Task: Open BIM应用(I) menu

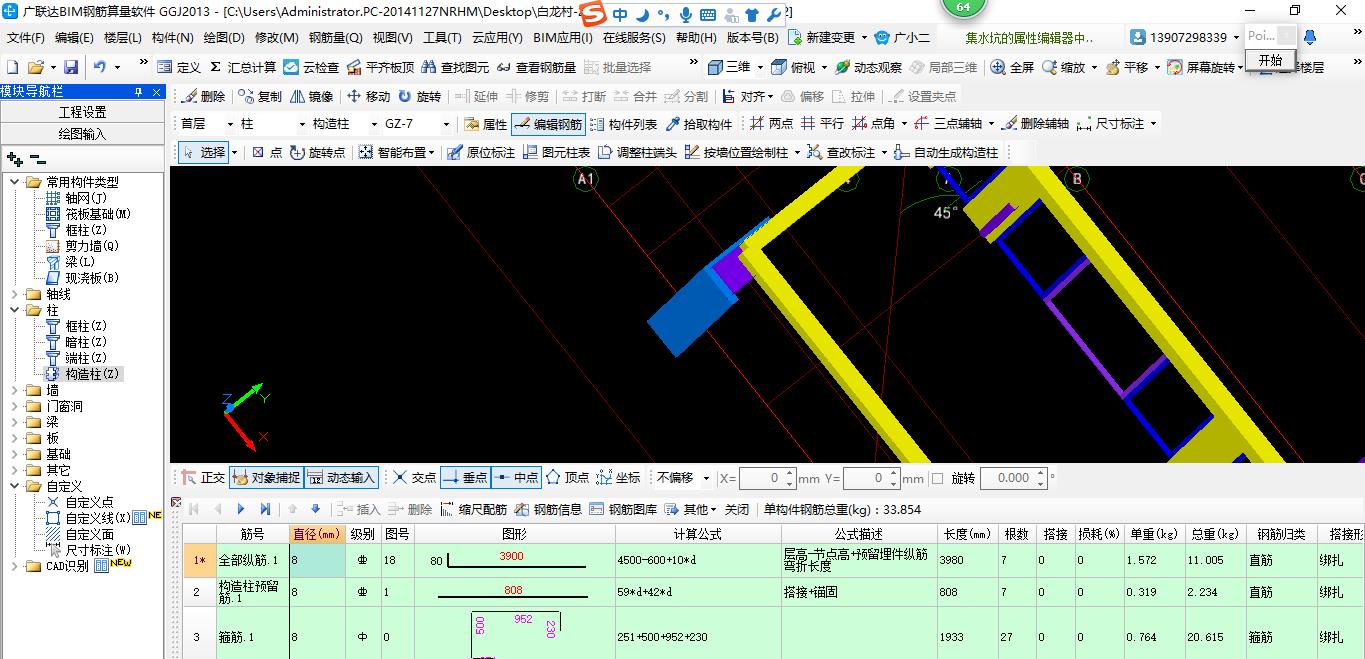Action: tap(563, 37)
